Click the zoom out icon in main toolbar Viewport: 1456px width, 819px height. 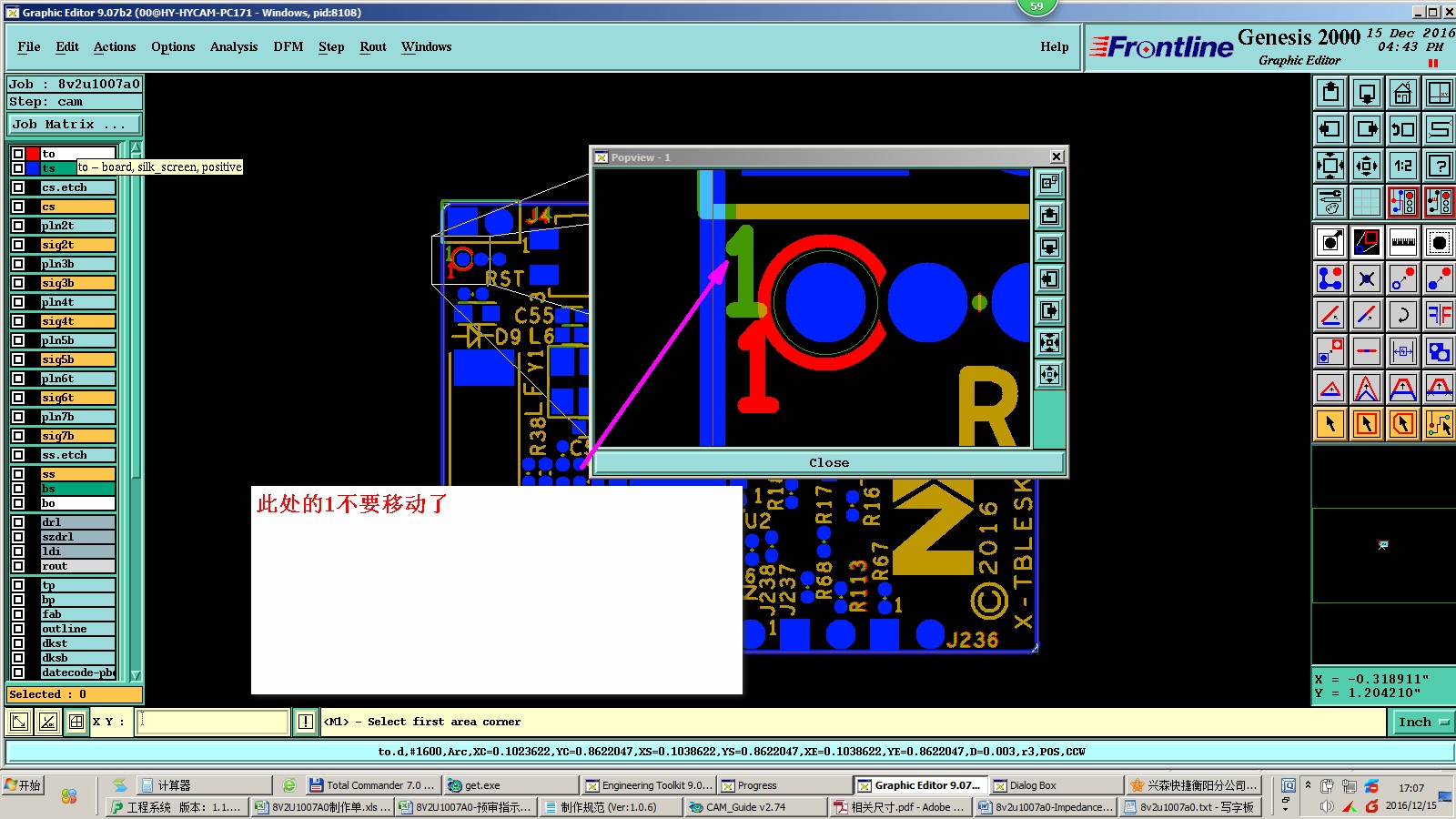point(1367,166)
